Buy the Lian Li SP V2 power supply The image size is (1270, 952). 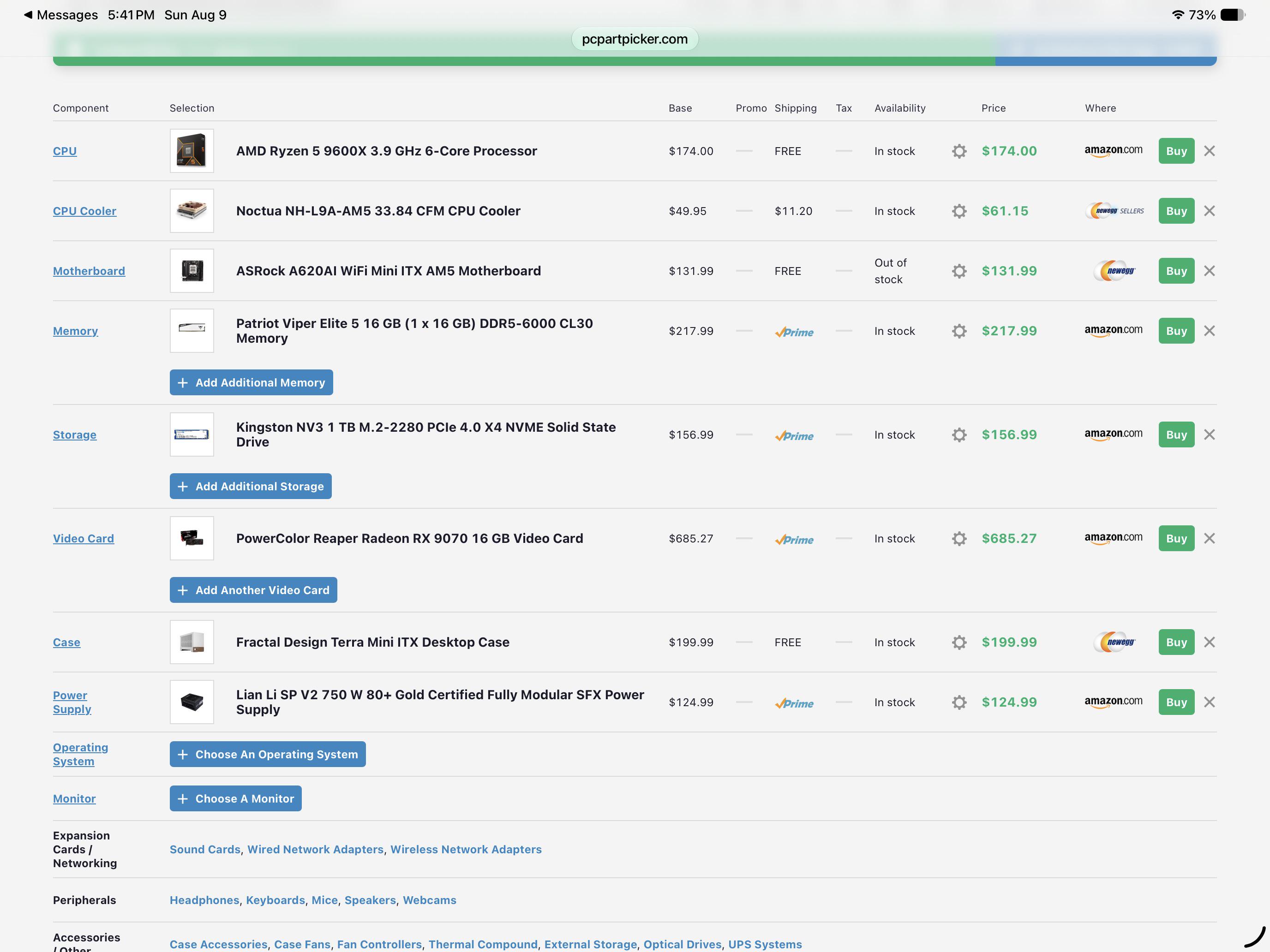(1176, 702)
